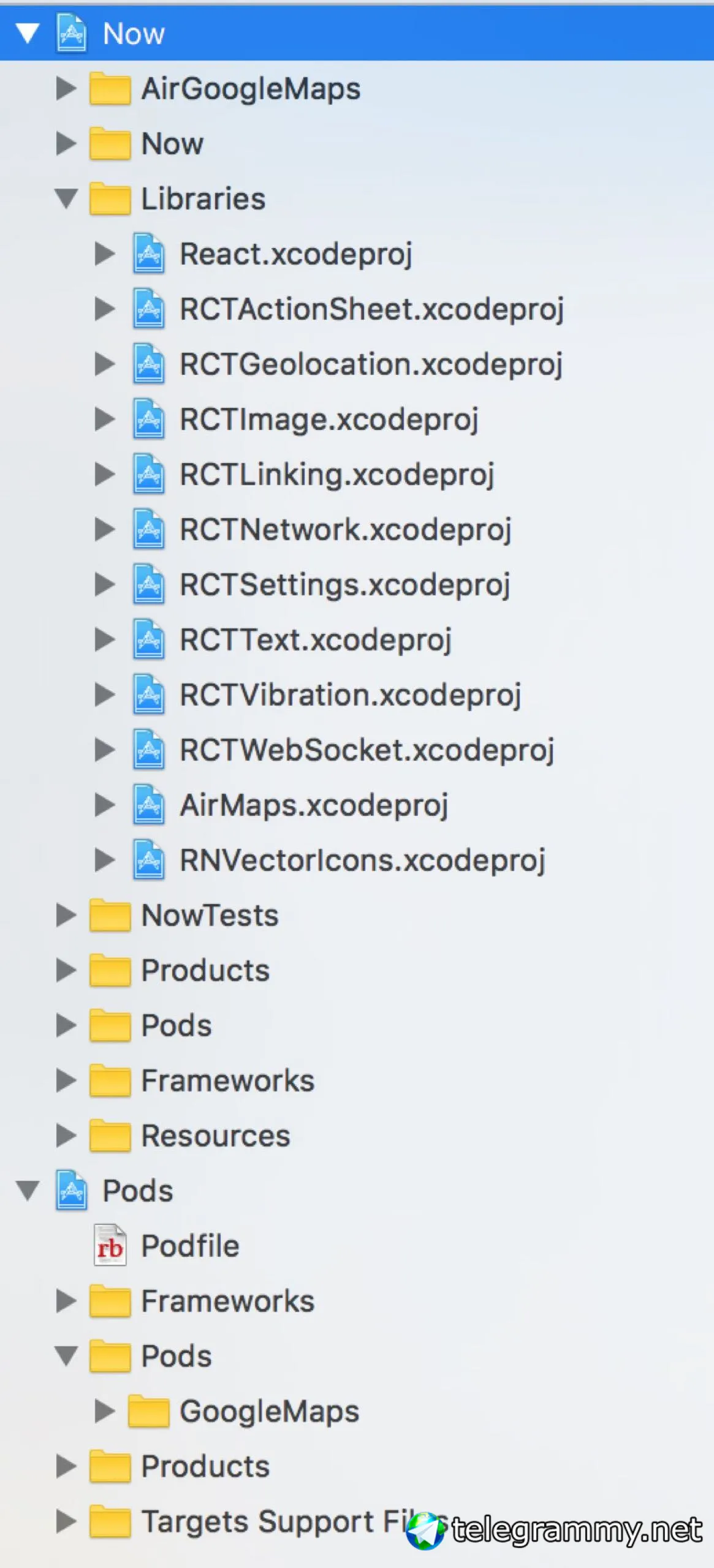Collapse the Now root project

(x=28, y=33)
